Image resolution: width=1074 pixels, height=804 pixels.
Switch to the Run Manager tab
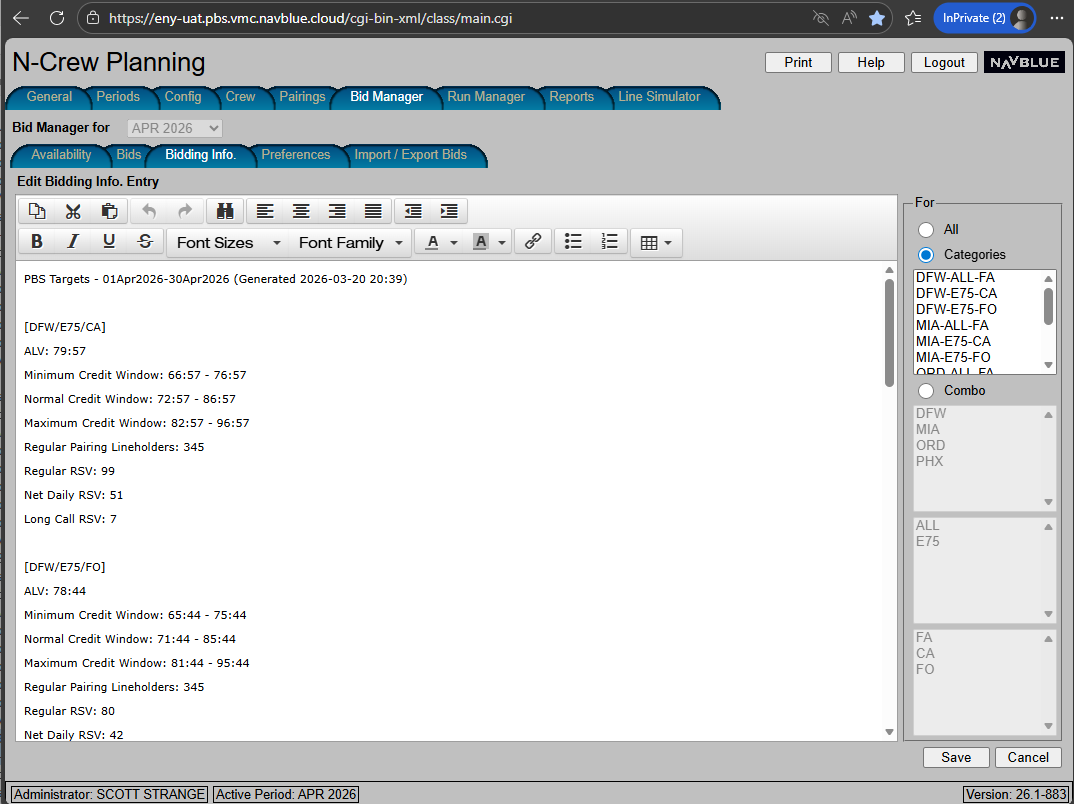[x=486, y=97]
